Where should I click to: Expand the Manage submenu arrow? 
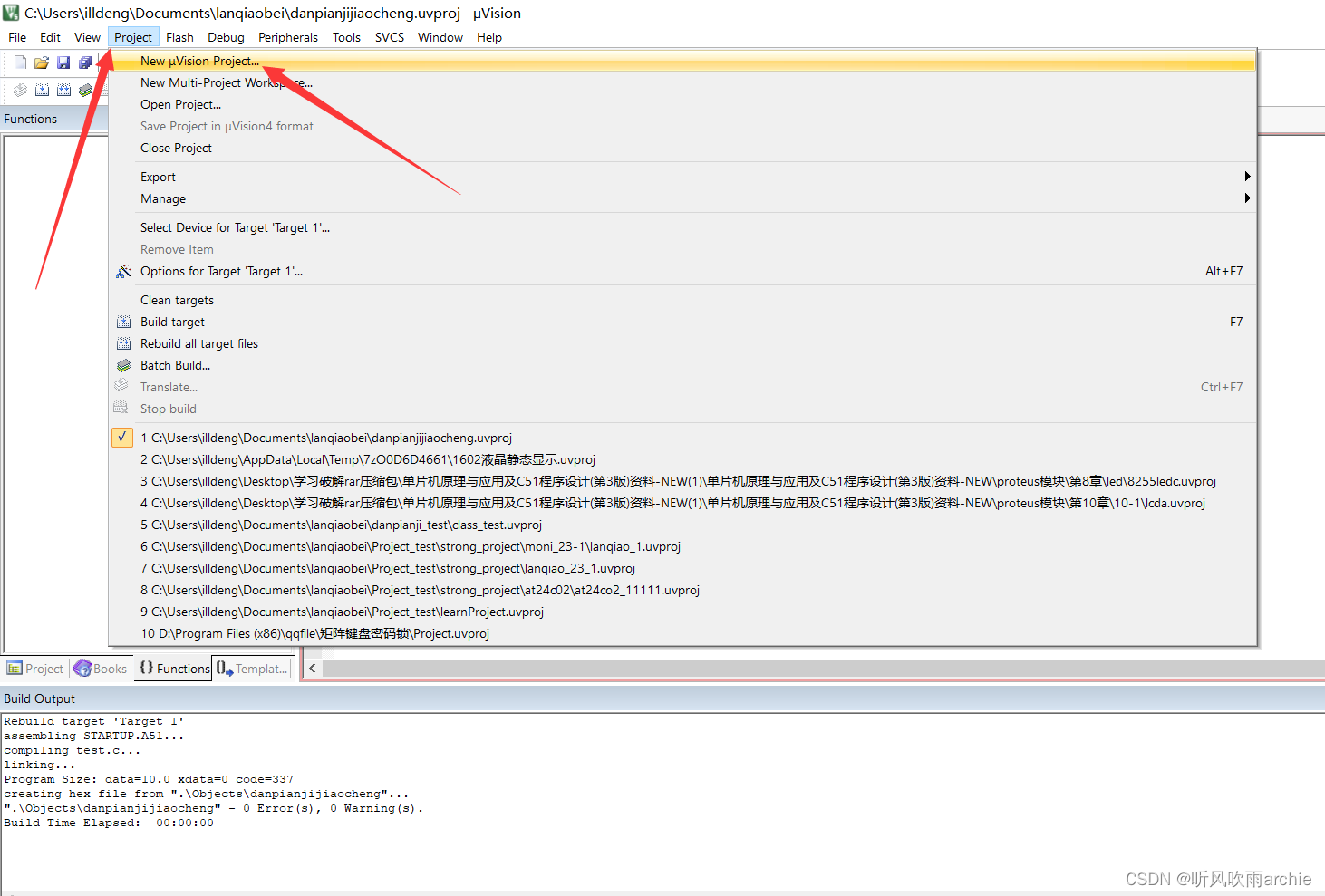[1247, 198]
